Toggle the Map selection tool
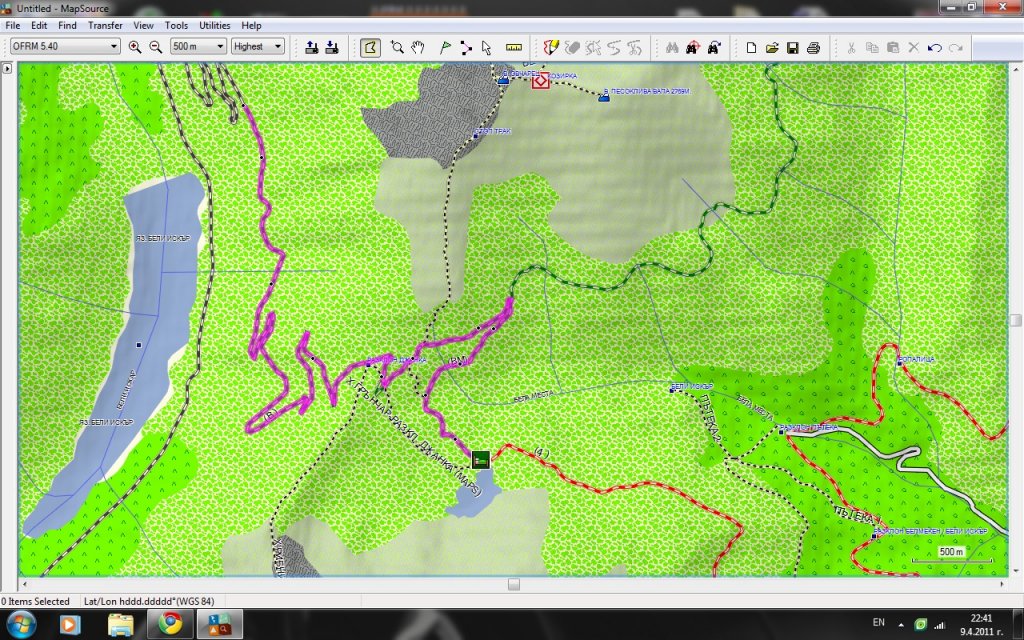The width and height of the screenshot is (1024, 640). tap(370, 47)
